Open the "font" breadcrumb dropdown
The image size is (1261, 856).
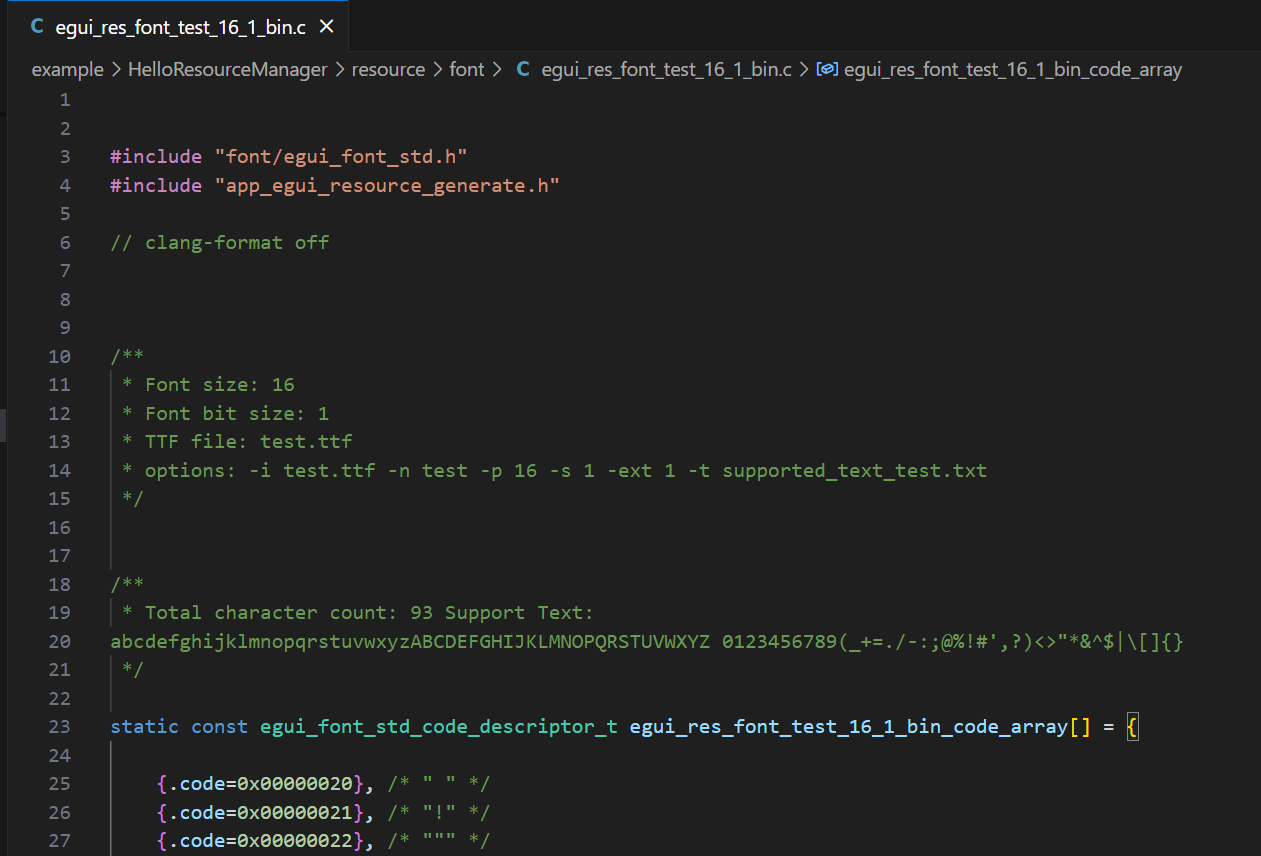pyautogui.click(x=466, y=69)
